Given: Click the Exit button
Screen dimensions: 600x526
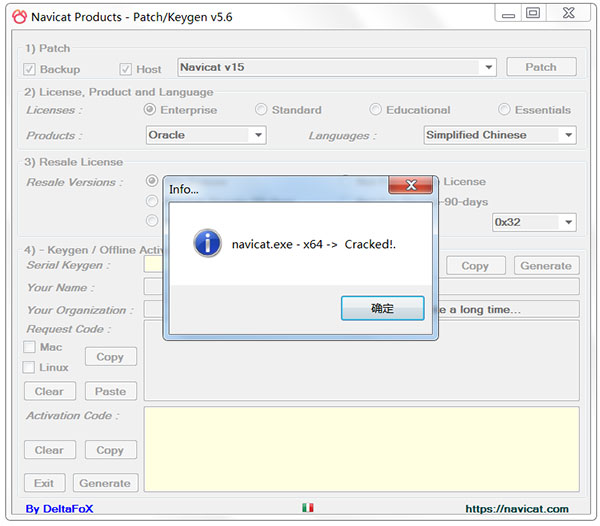Looking at the screenshot, I should (x=44, y=483).
